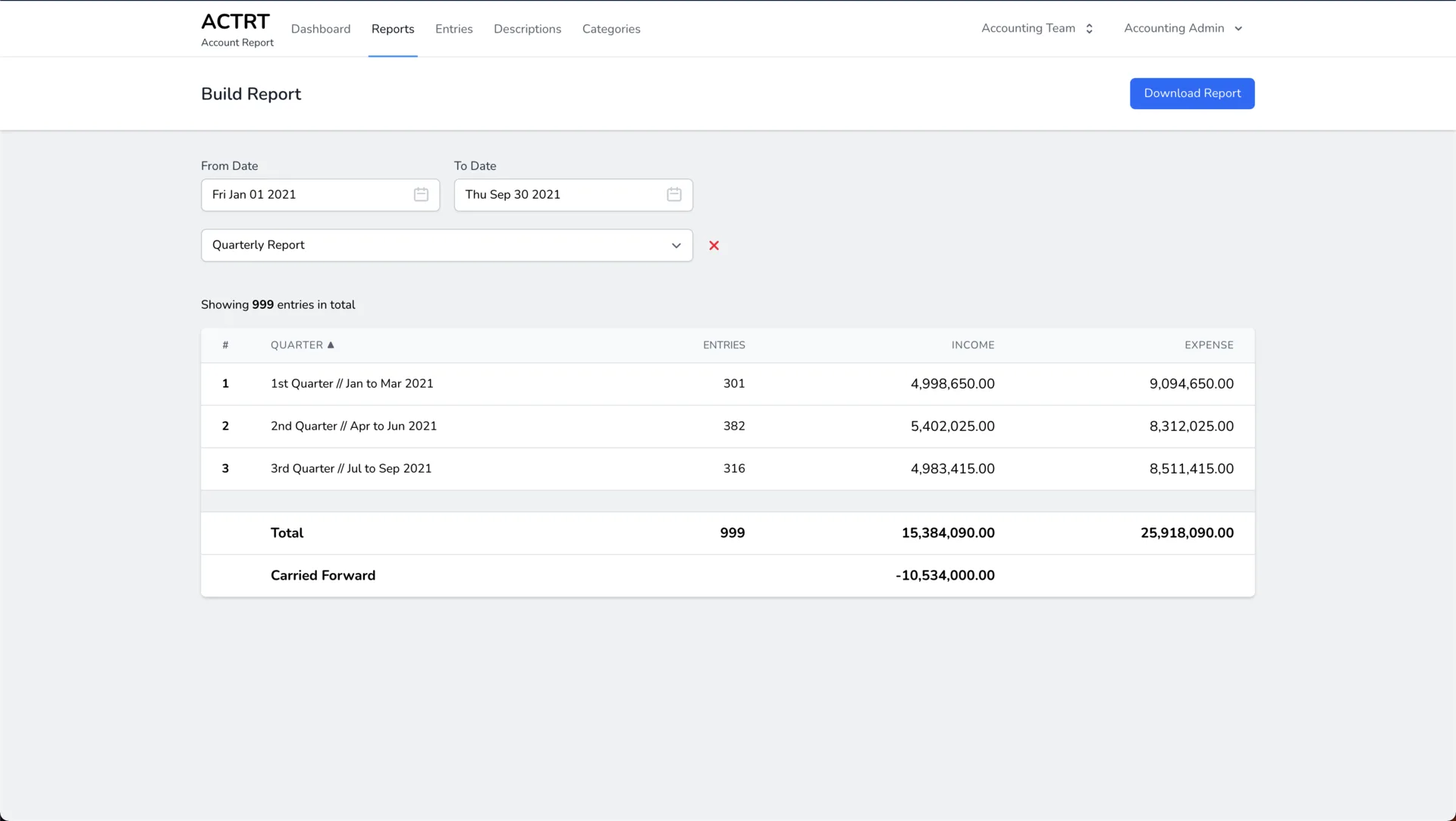
Task: Click the Download Report button
Action: pyautogui.click(x=1192, y=93)
